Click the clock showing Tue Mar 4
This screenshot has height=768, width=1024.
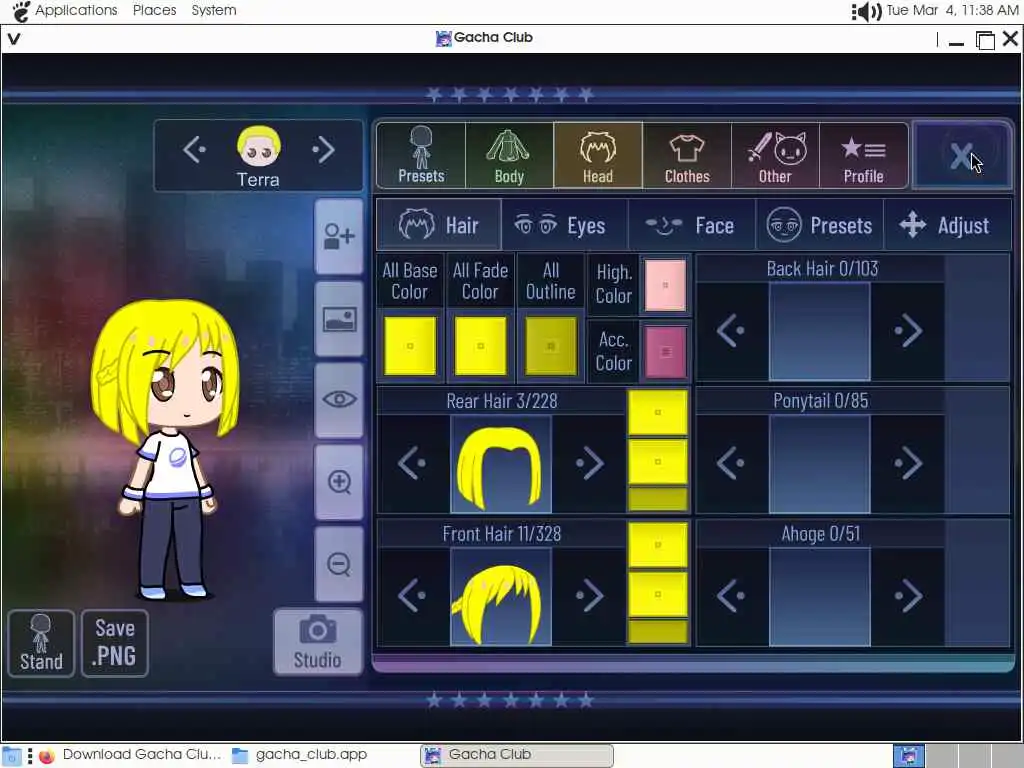click(x=952, y=10)
